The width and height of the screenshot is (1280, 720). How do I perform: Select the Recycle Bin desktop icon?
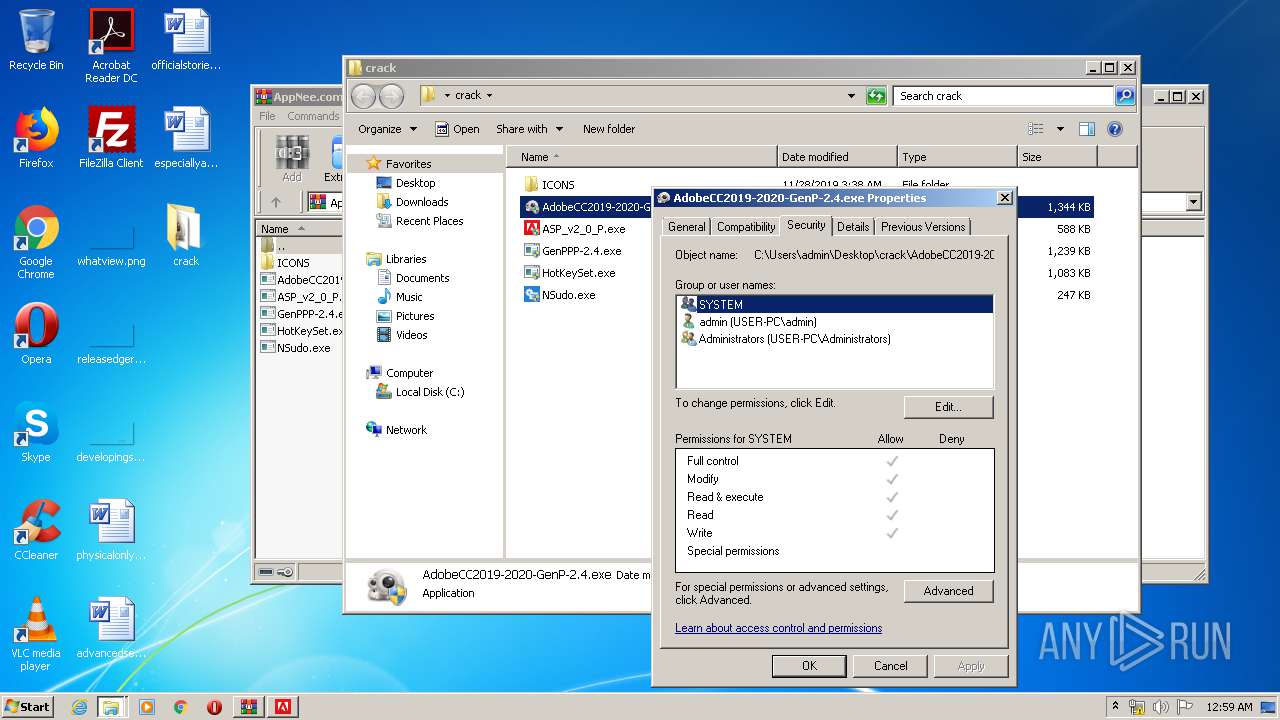[36, 40]
